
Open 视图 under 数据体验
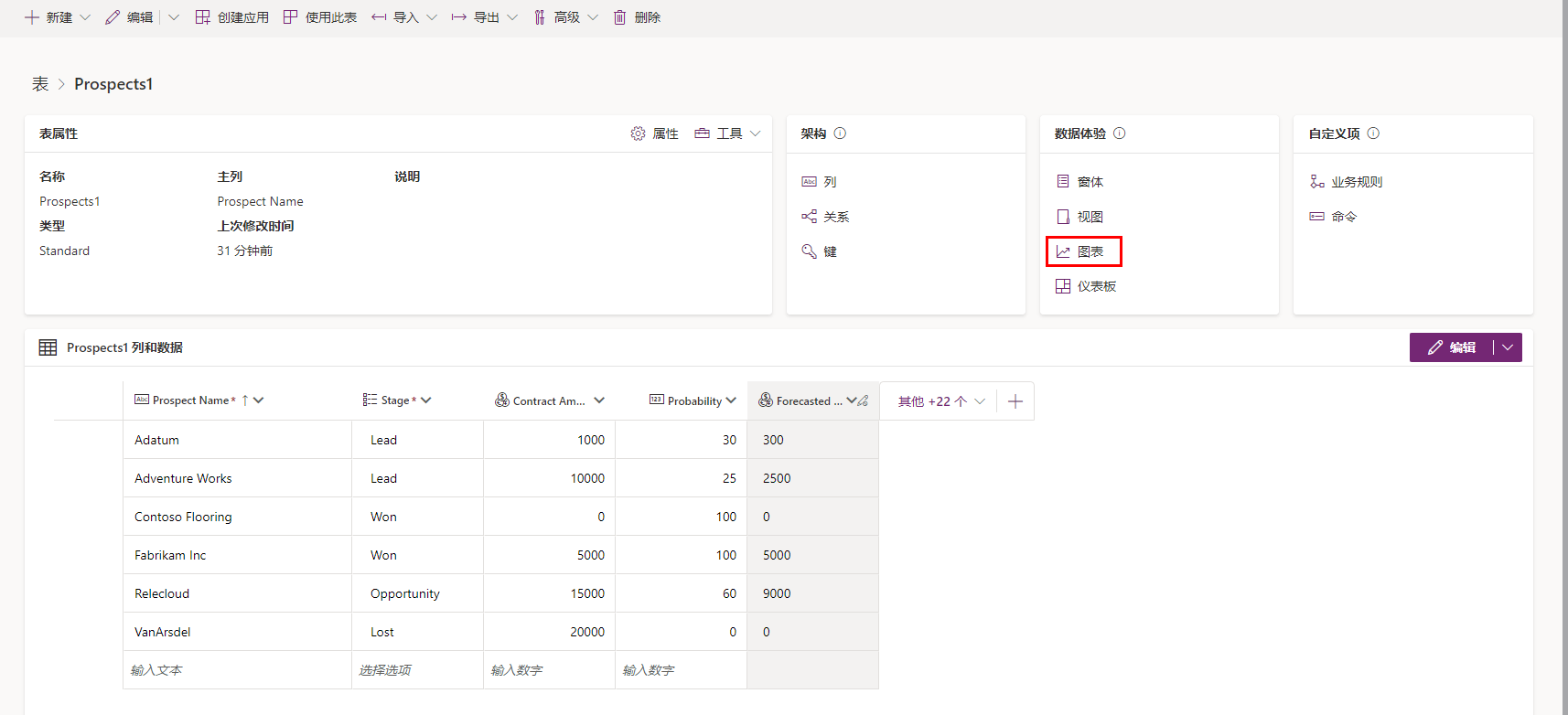[x=1079, y=217]
